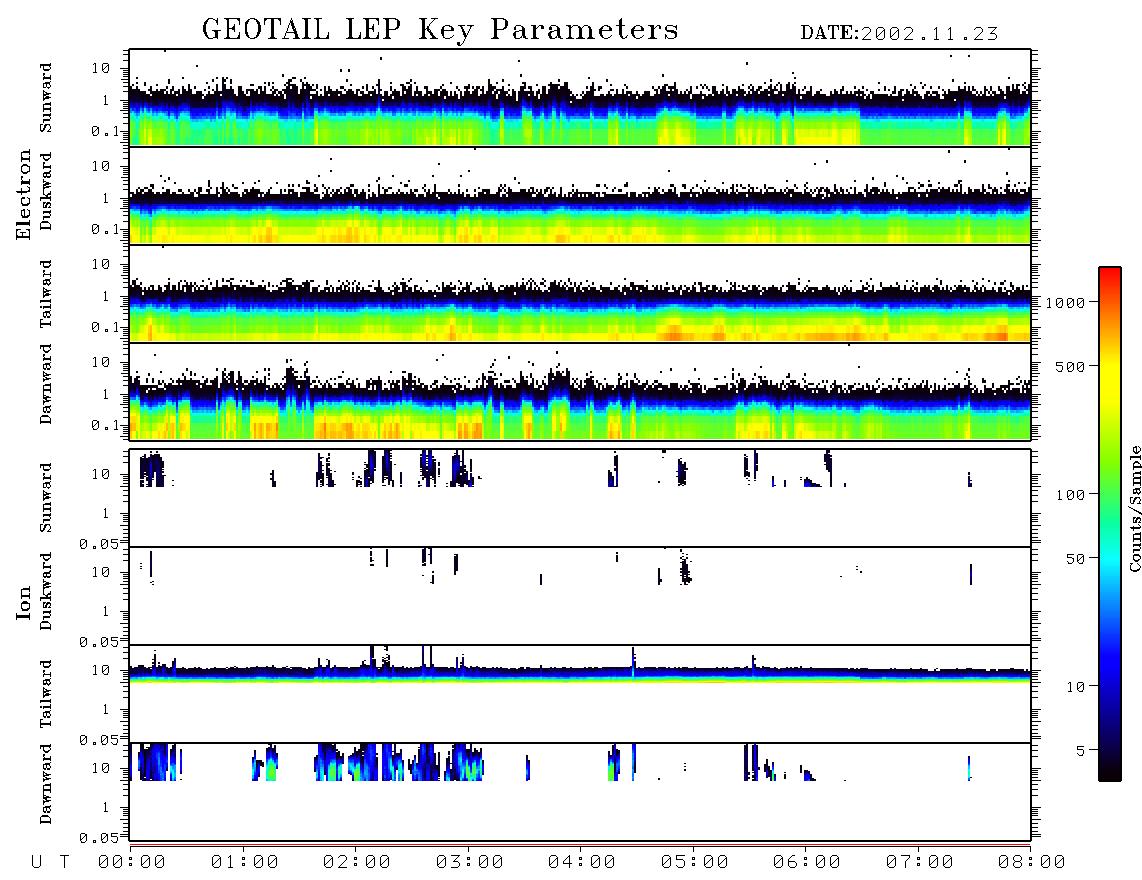
Task: Click the 06:00 time tick label
Action: (x=807, y=863)
